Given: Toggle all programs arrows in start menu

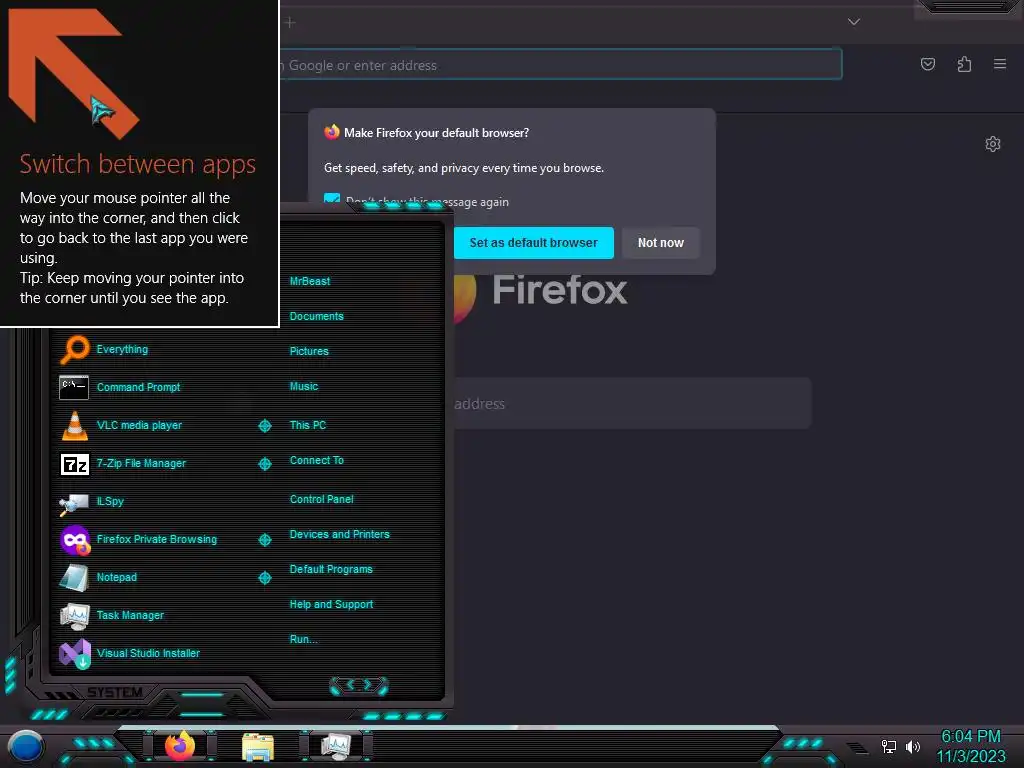Looking at the screenshot, I should pyautogui.click(x=359, y=685).
